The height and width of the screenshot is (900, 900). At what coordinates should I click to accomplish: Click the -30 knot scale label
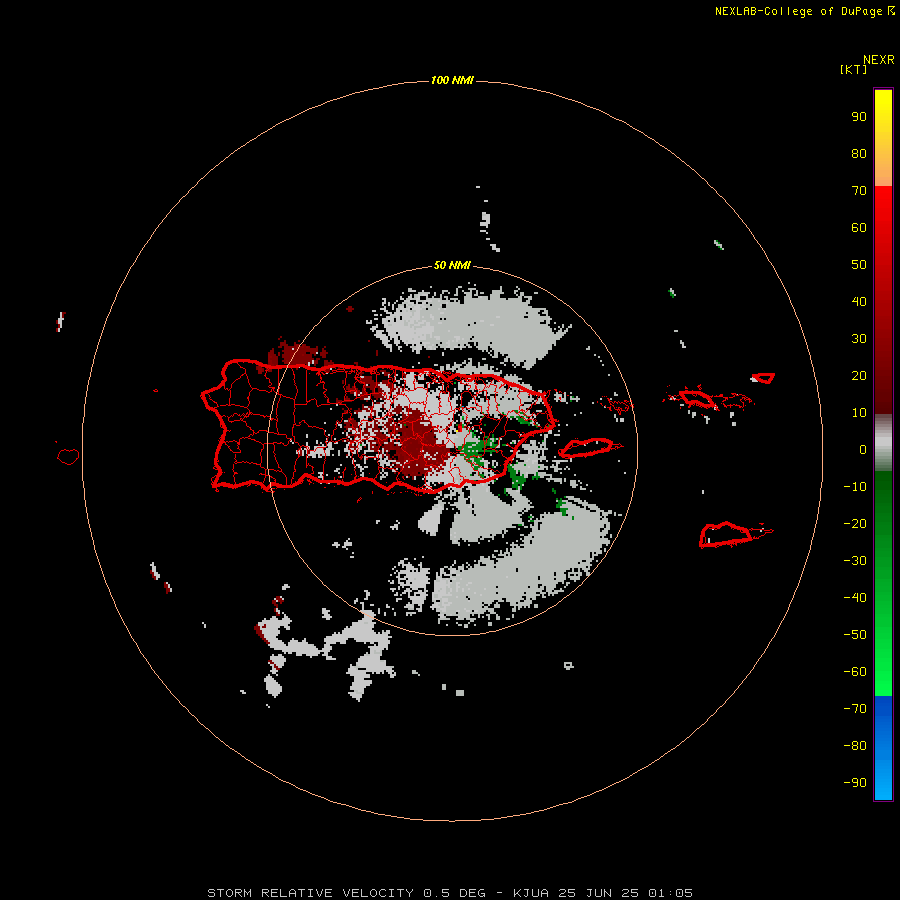tap(855, 561)
